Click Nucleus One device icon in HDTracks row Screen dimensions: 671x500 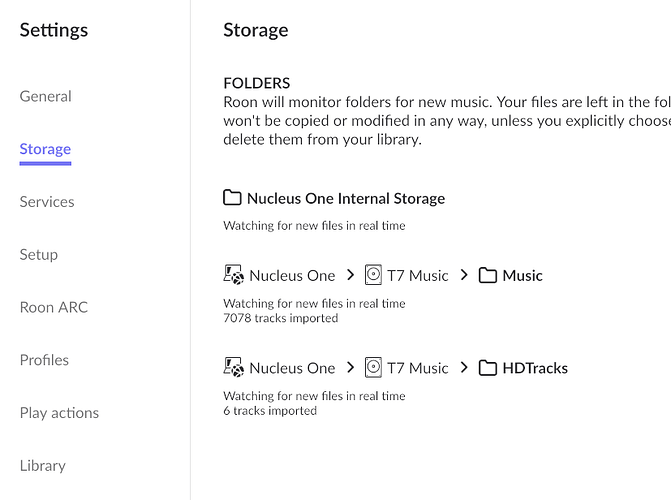(234, 368)
